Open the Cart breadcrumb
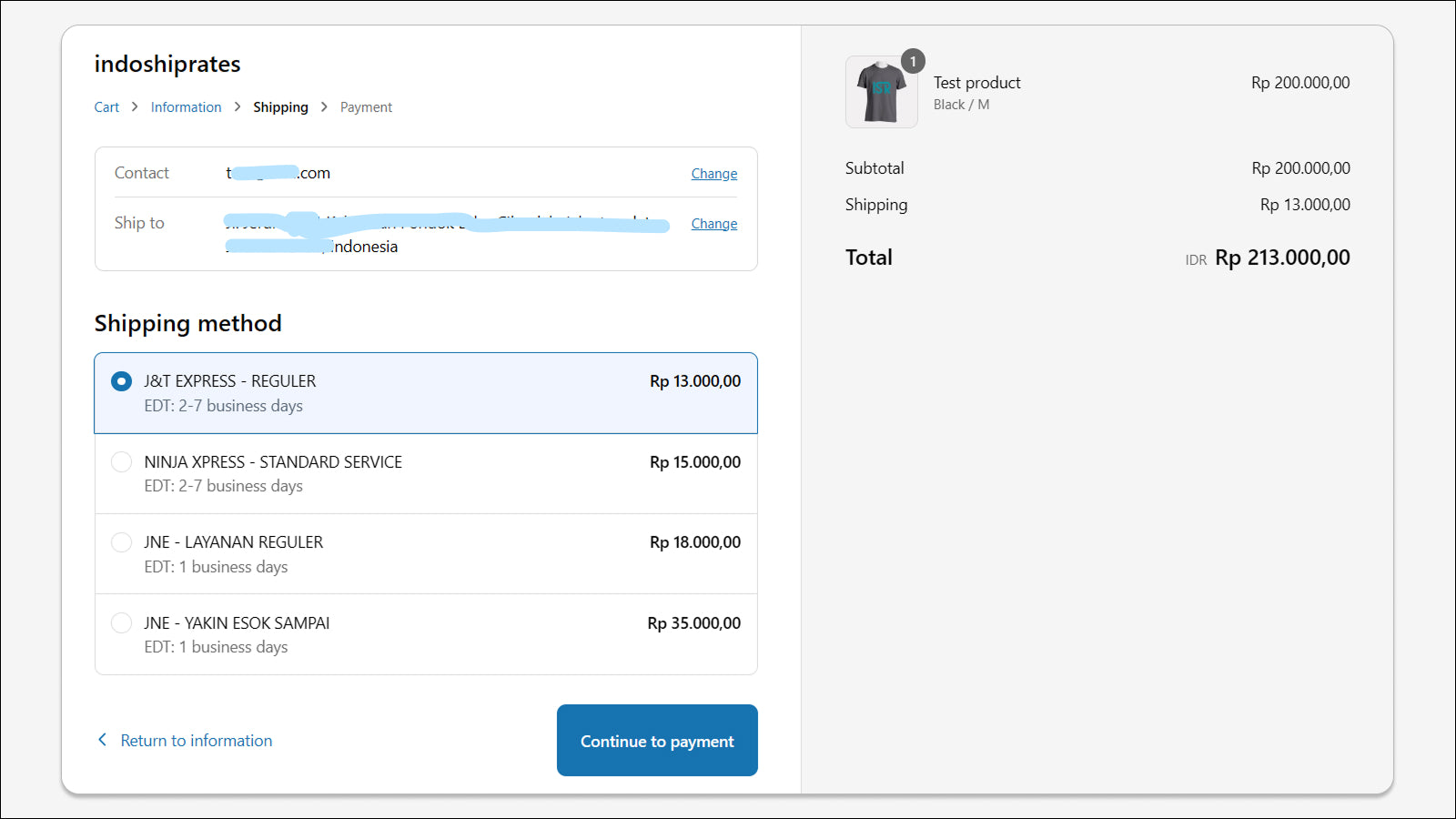1456x819 pixels. point(106,107)
